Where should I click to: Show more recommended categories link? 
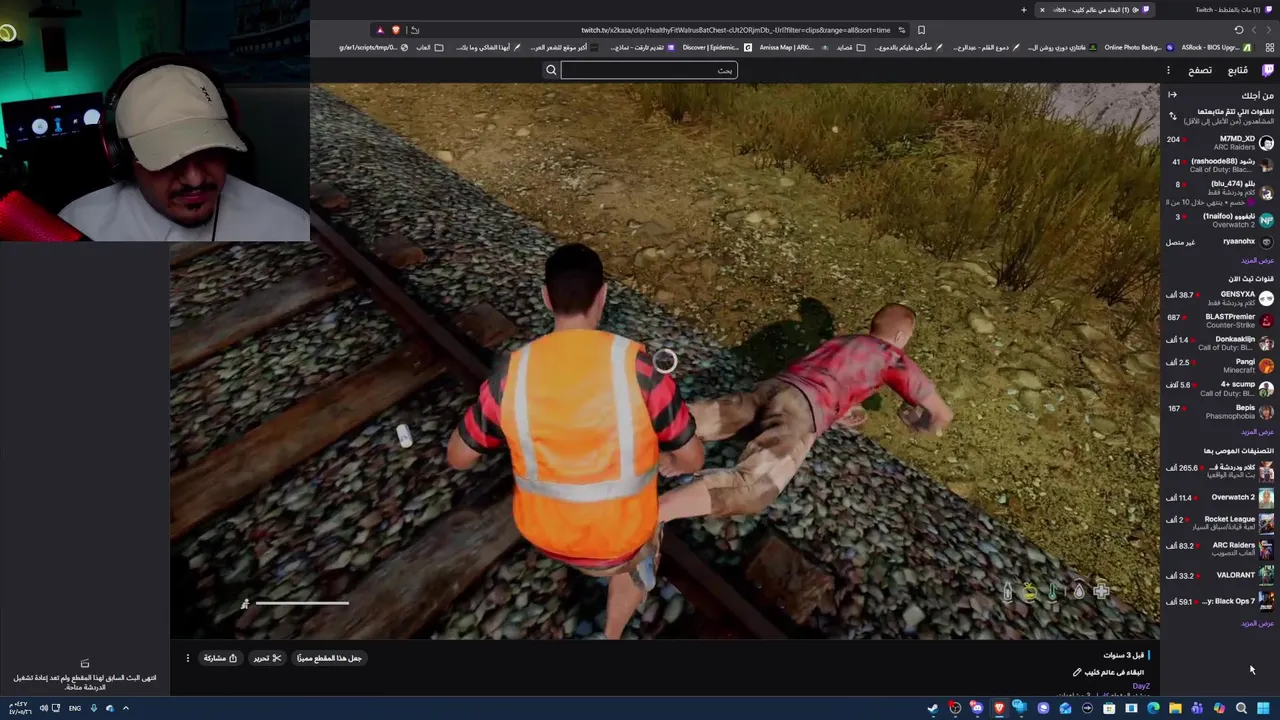point(1257,623)
